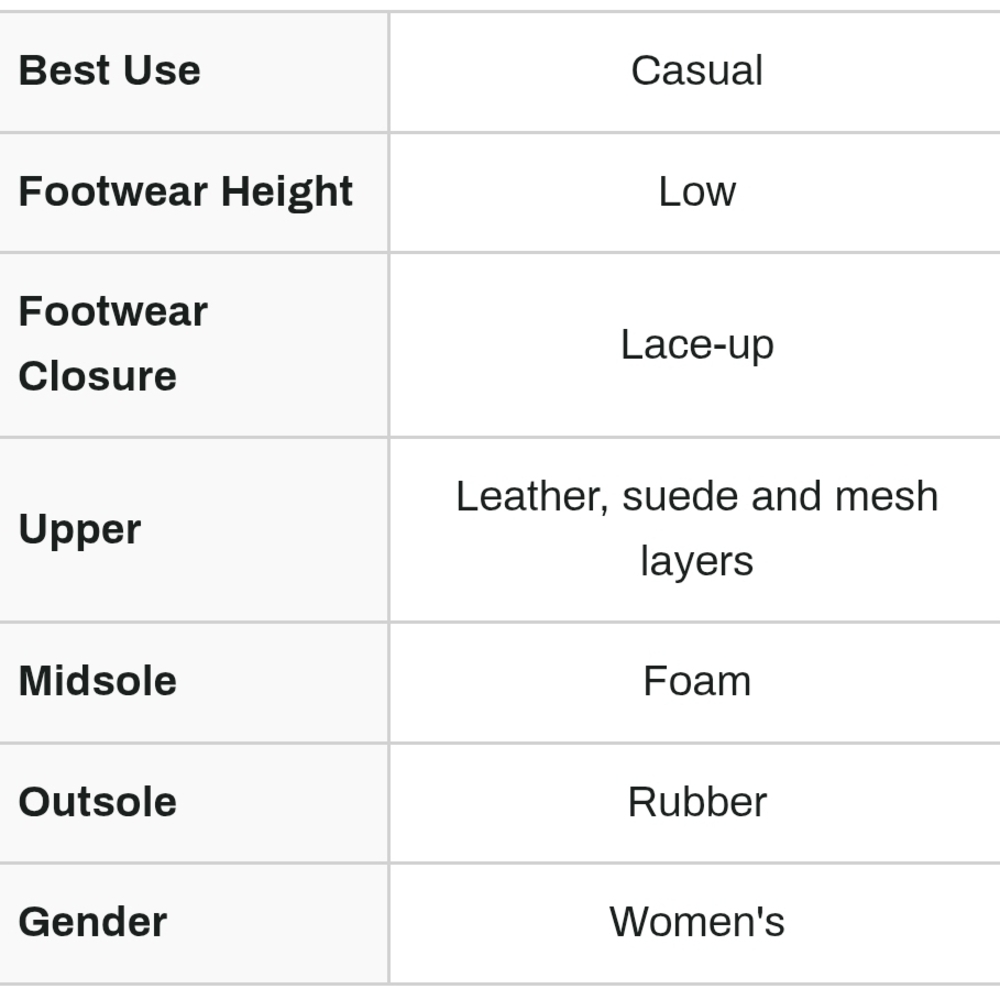Screen dimensions: 1000x1000
Task: Click the word mesh in Upper value
Action: (886, 497)
